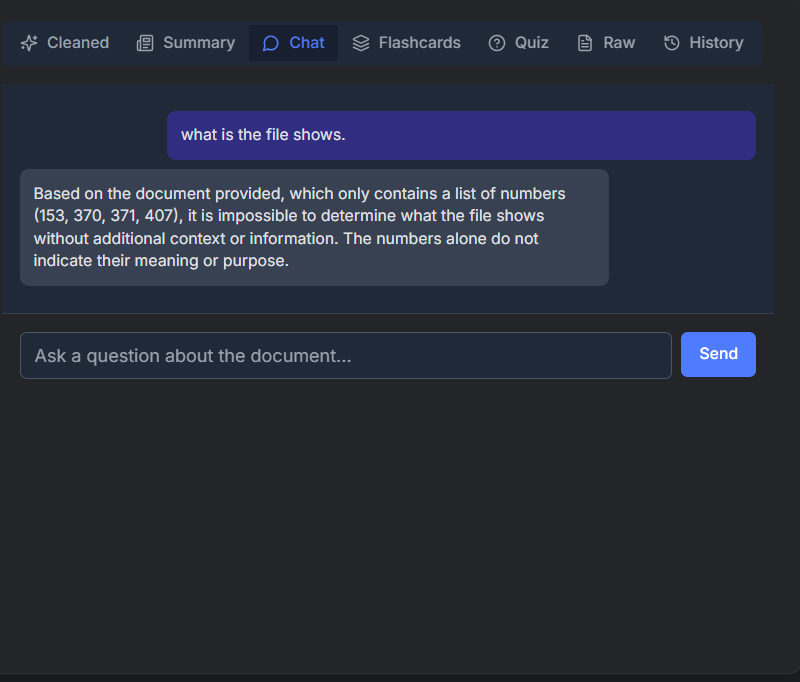Screen dimensions: 800x682
Task: Open the Quiz tab
Action: 518,43
